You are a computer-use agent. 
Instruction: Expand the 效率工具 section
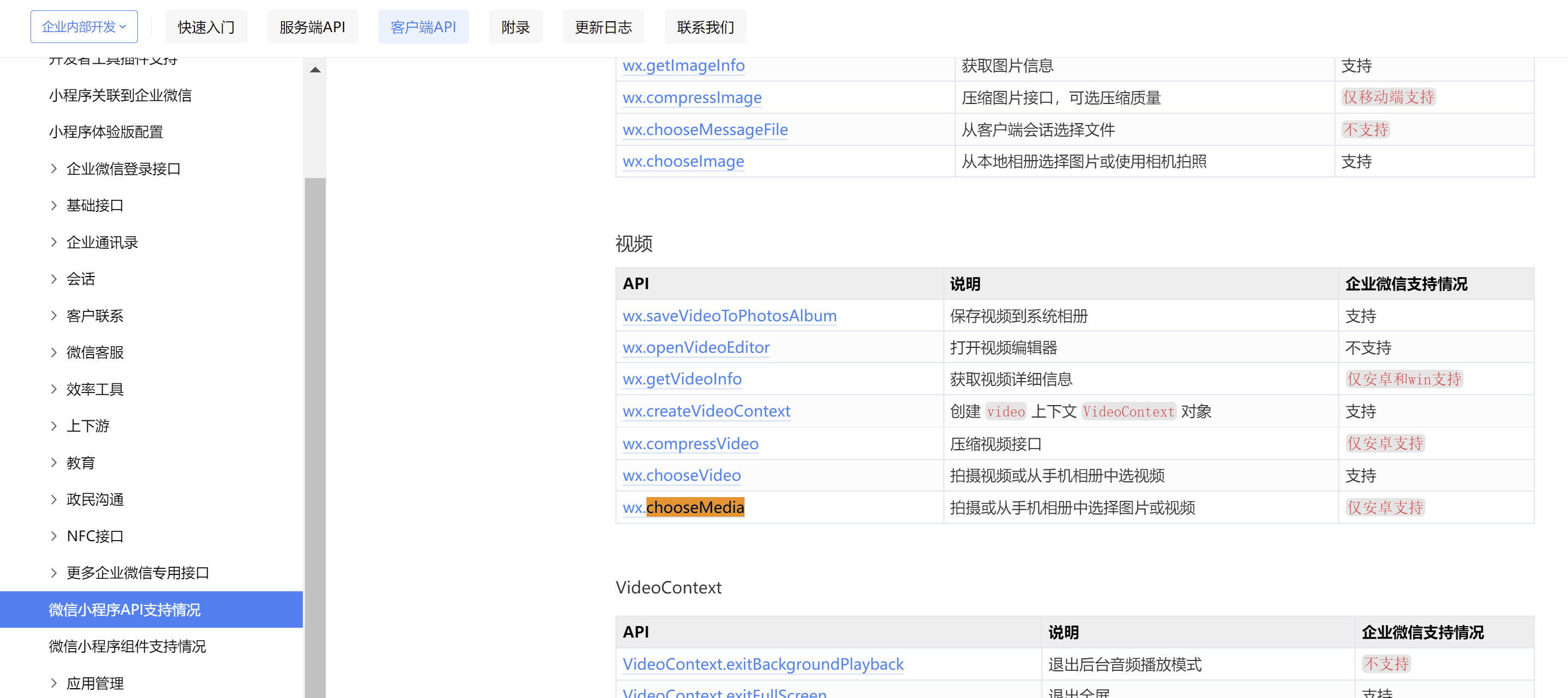94,389
